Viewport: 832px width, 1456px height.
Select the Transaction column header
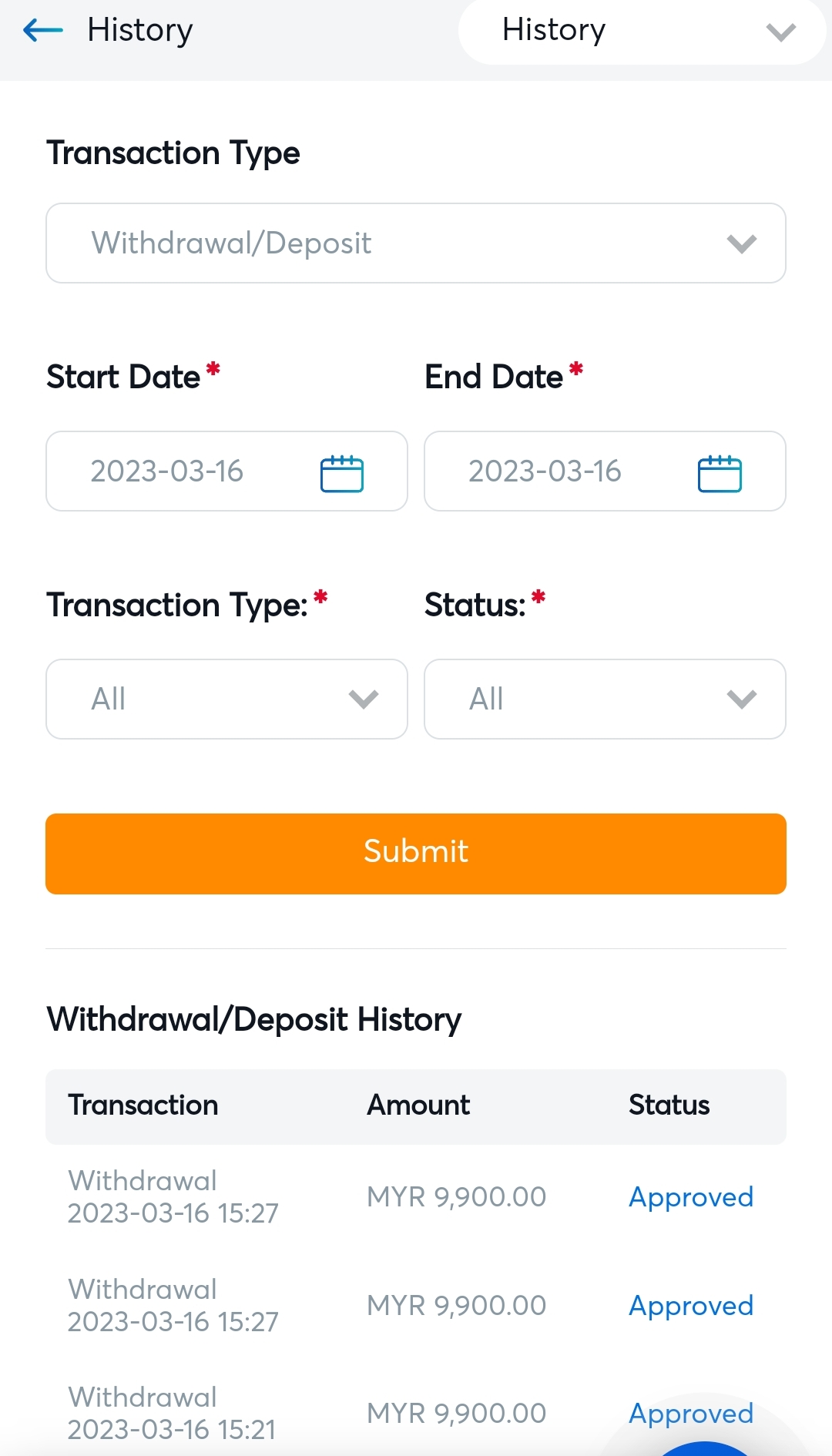pos(143,1105)
